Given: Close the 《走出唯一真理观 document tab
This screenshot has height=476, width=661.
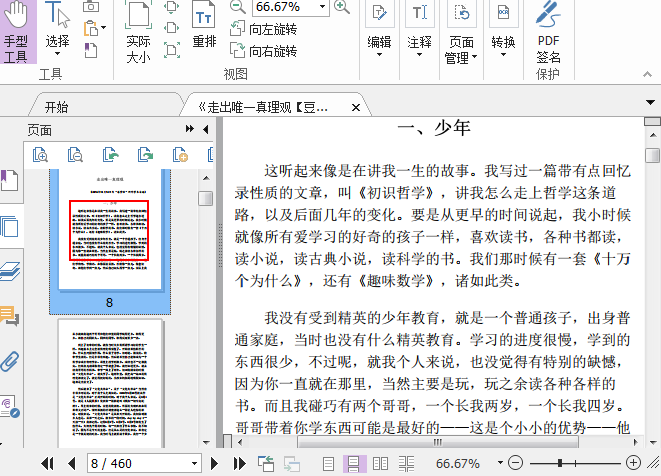Looking at the screenshot, I should (356, 108).
